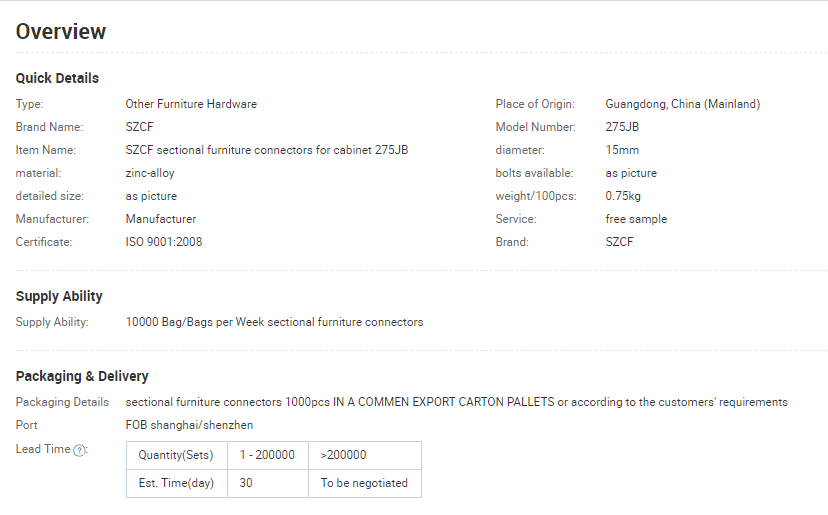Click the 'To be negotiated' cell
828x515 pixels.
pyautogui.click(x=365, y=483)
